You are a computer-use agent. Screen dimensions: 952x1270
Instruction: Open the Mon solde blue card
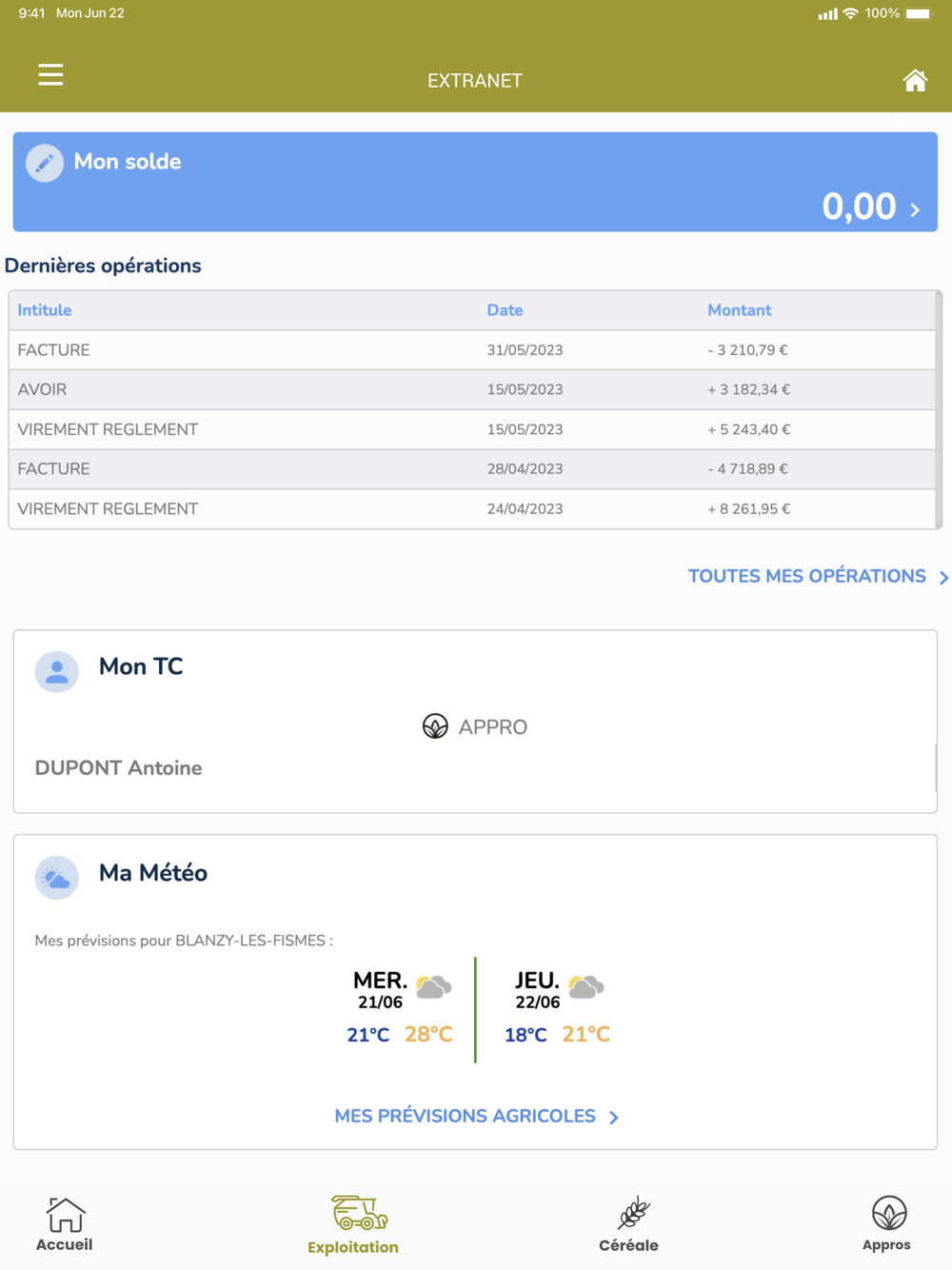coord(475,182)
